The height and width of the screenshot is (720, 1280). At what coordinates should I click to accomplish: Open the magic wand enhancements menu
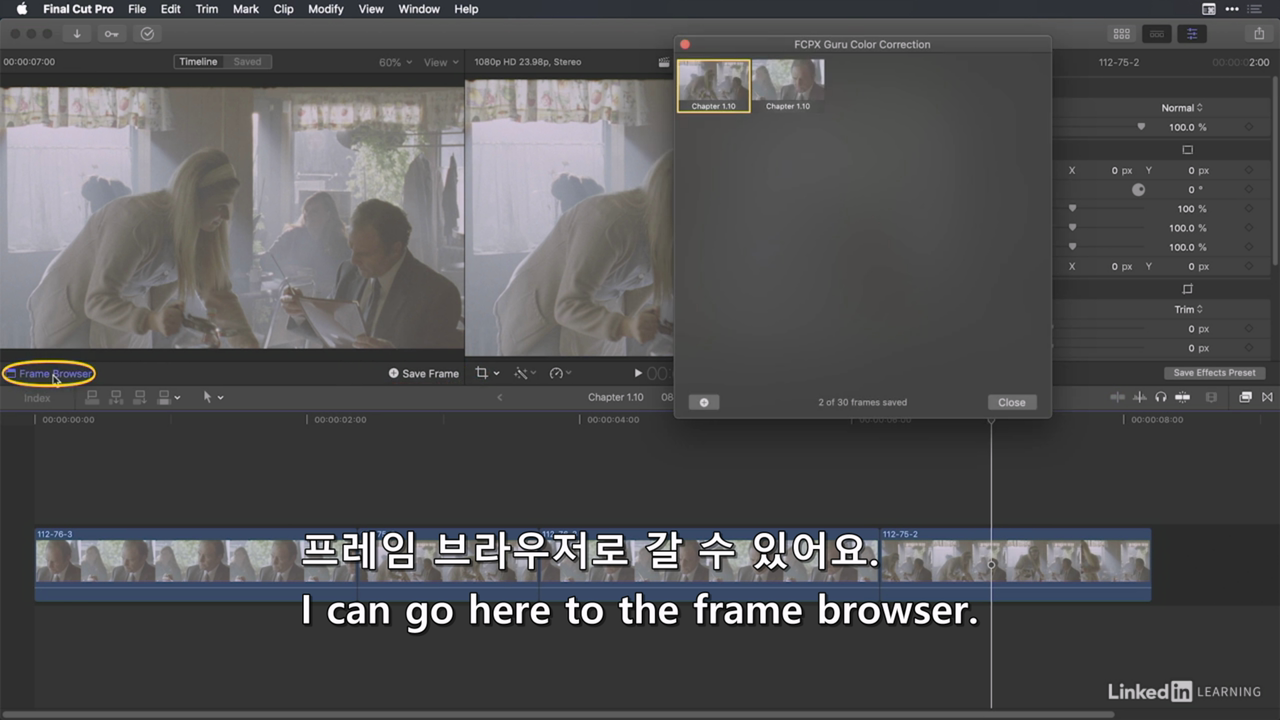pyautogui.click(x=526, y=373)
